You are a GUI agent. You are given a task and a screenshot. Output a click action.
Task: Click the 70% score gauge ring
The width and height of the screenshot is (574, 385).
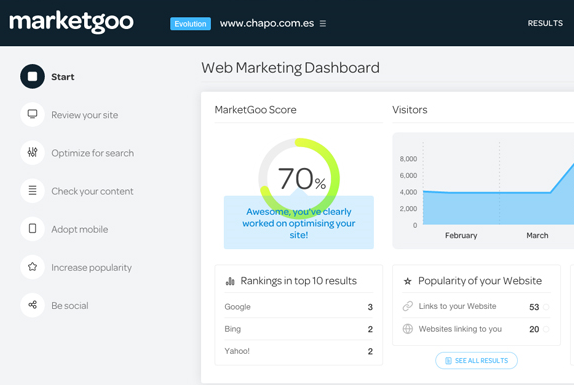click(299, 179)
